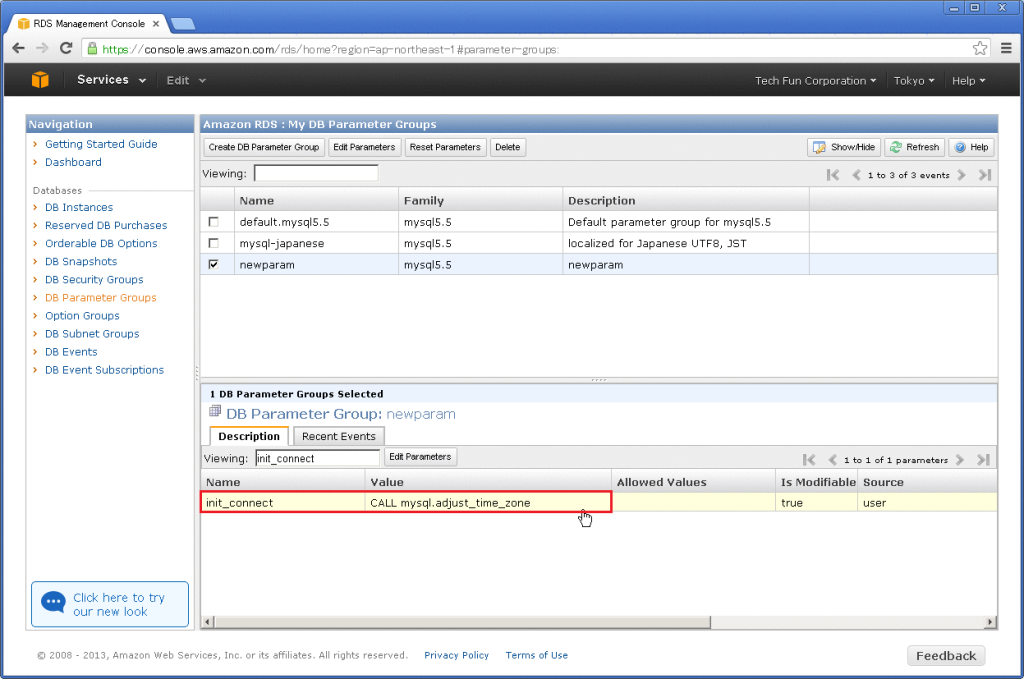This screenshot has height=679, width=1024.
Task: Click the AWS orange cube logo
Action: [x=40, y=80]
